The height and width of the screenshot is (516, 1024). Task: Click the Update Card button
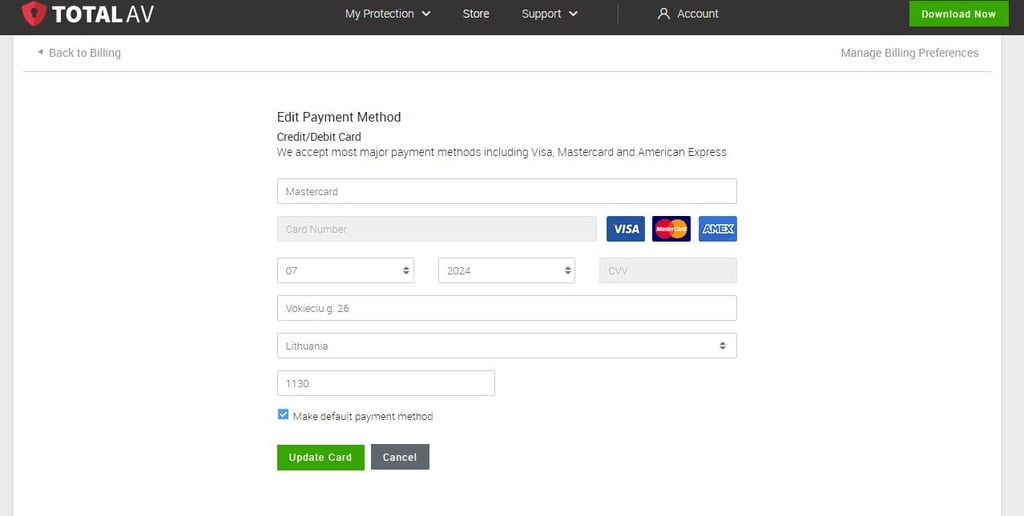pyautogui.click(x=321, y=457)
